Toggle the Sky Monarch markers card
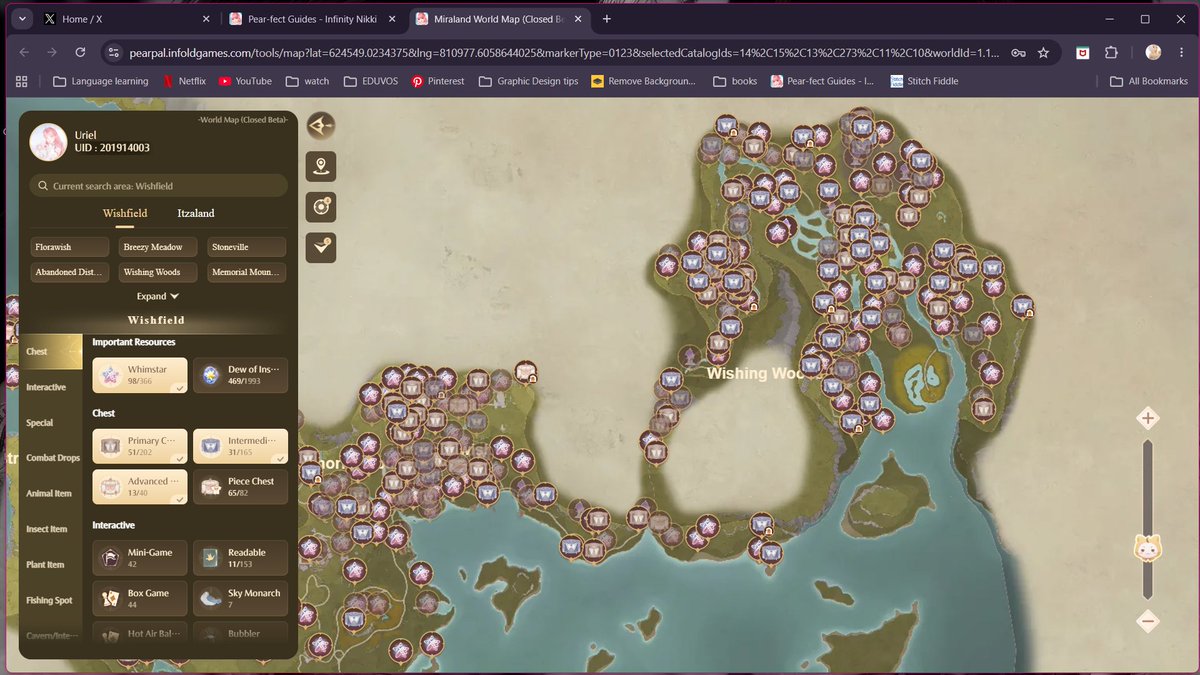Viewport: 1200px width, 675px height. (240, 599)
